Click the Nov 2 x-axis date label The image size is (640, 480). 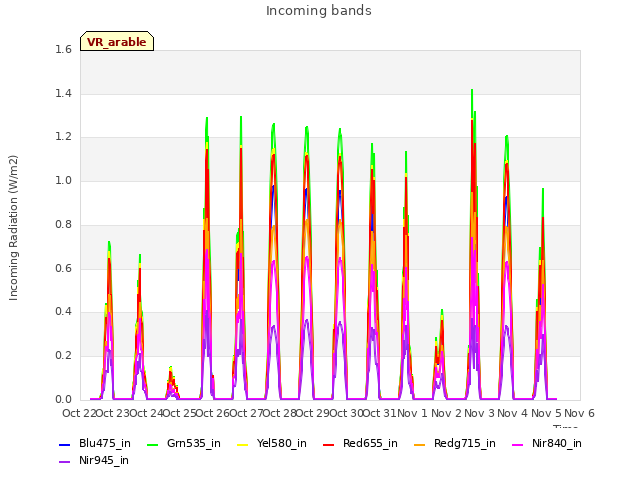click(446, 413)
